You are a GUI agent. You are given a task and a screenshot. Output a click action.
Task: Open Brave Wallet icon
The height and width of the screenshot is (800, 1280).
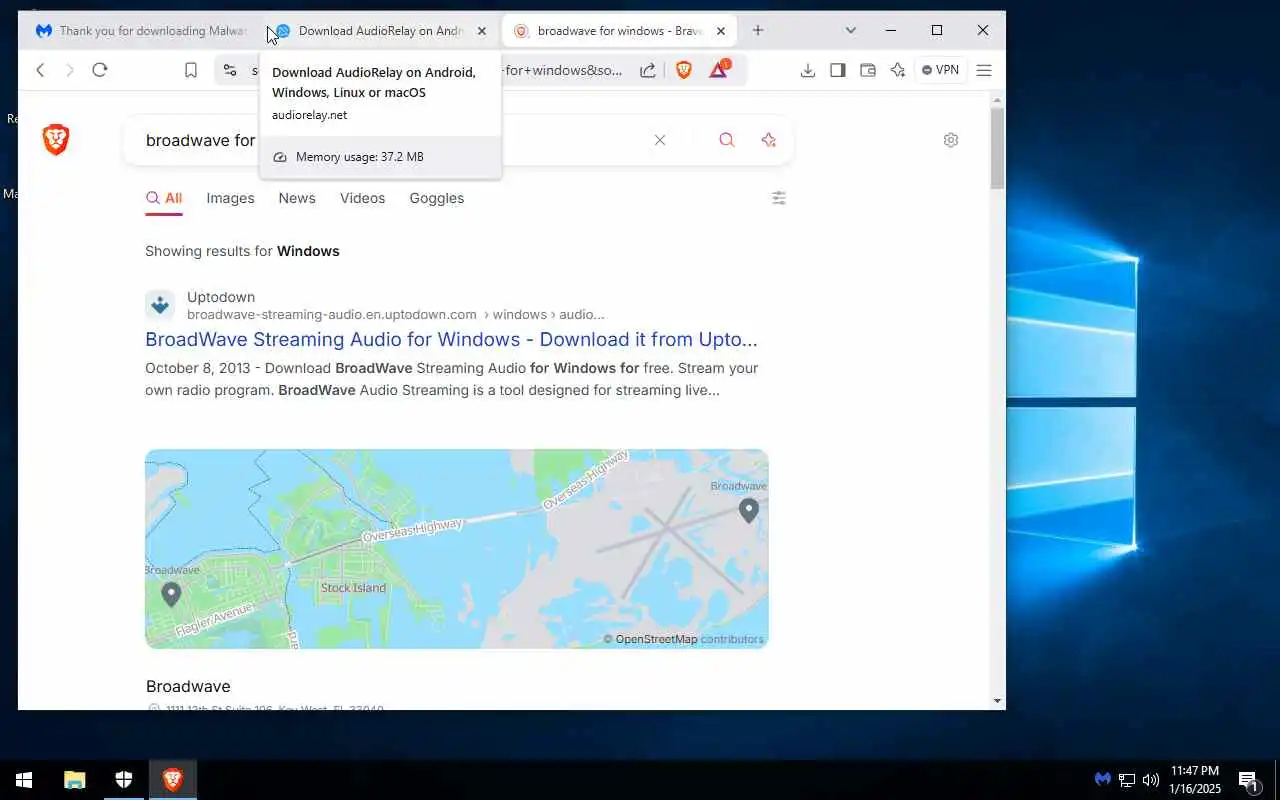868,70
